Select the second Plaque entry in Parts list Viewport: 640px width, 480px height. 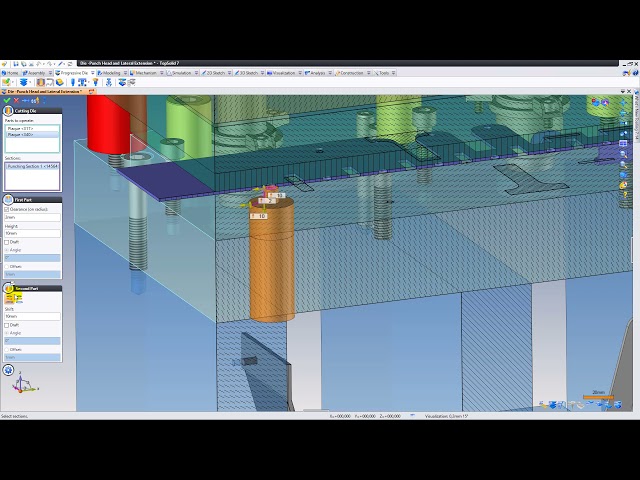click(20, 133)
